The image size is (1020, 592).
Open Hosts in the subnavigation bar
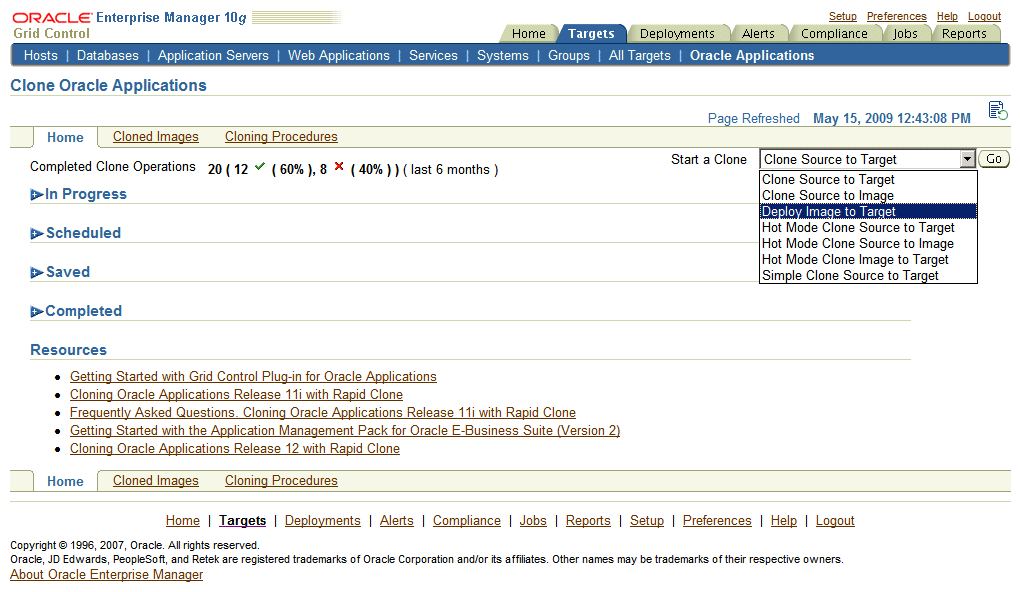tap(40, 56)
